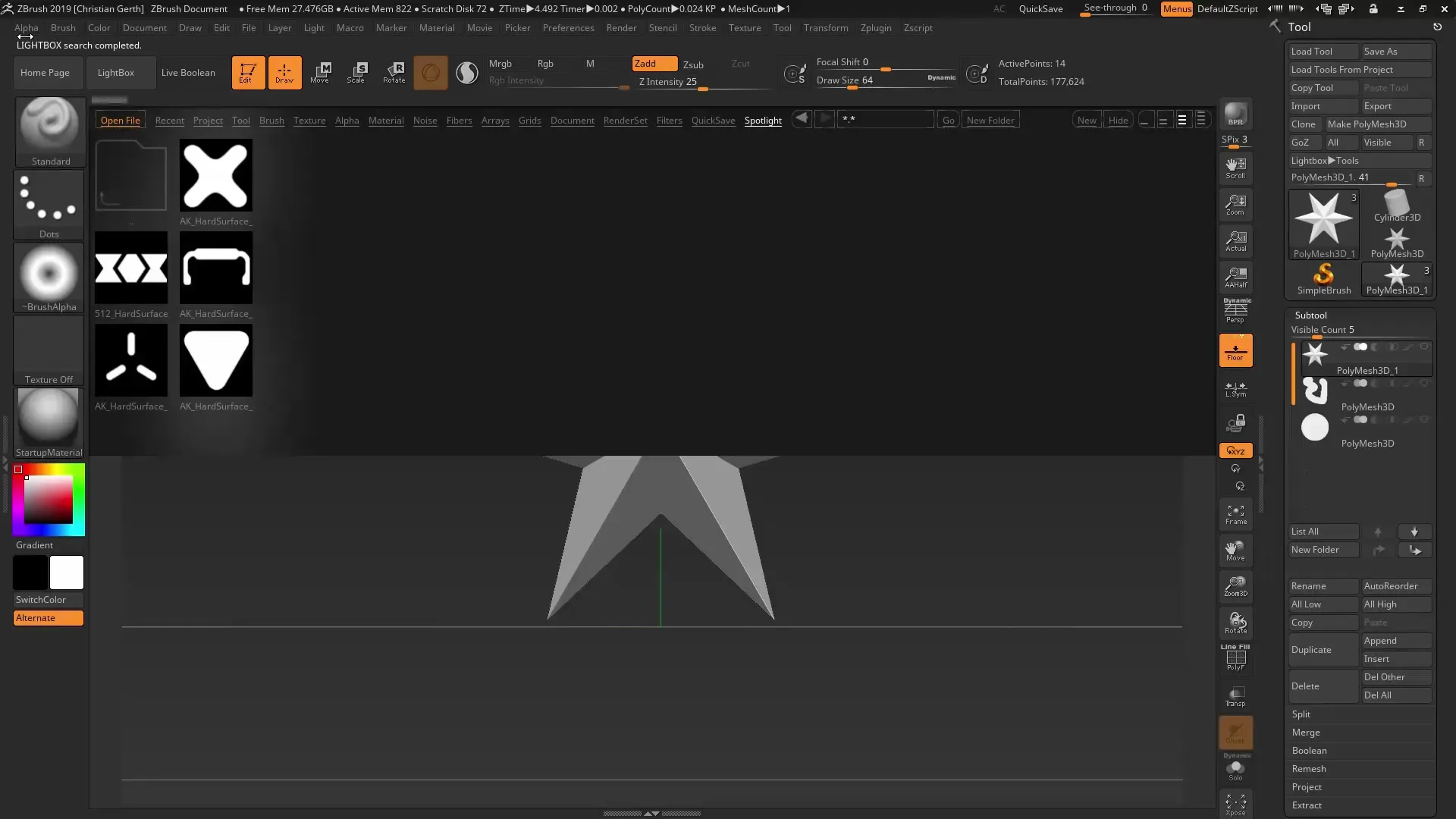Expand the Boolean subtool section
Screen dimensions: 1456x819
tap(1310, 751)
